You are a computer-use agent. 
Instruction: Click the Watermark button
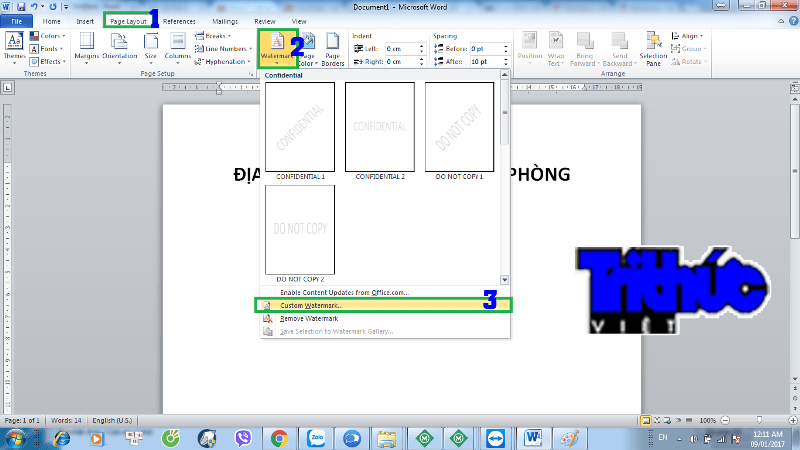click(277, 48)
